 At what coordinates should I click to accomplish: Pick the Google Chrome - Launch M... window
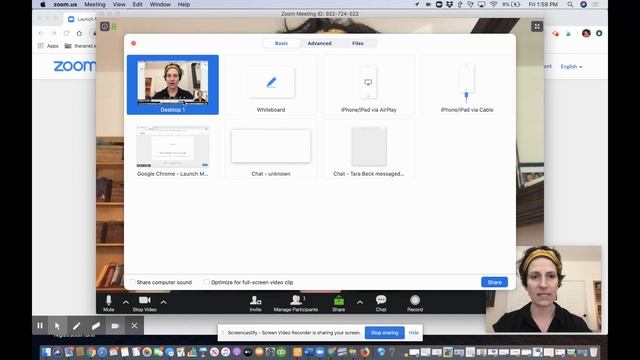tap(173, 149)
